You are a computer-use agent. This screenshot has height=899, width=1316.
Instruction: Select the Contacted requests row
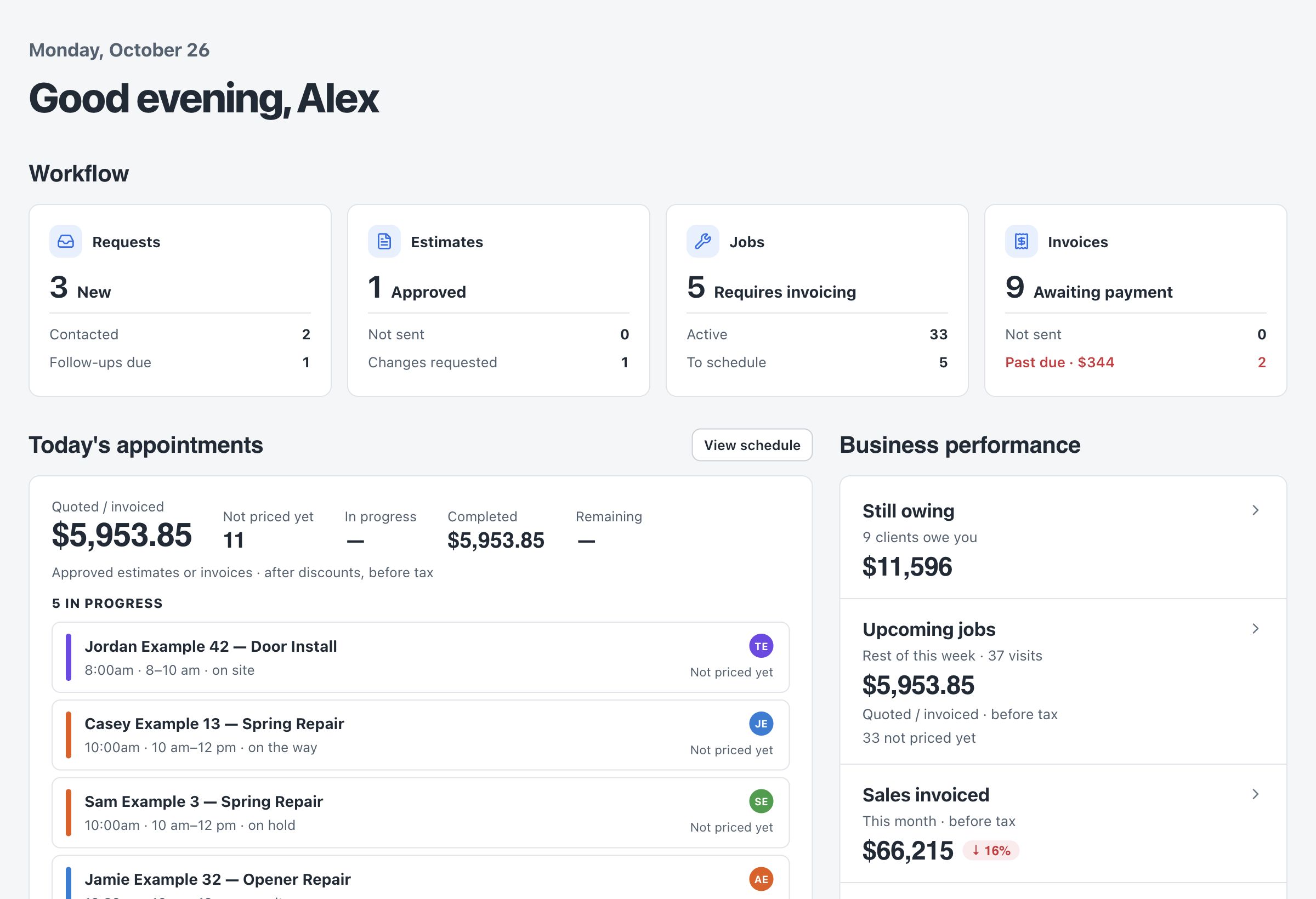[x=180, y=334]
